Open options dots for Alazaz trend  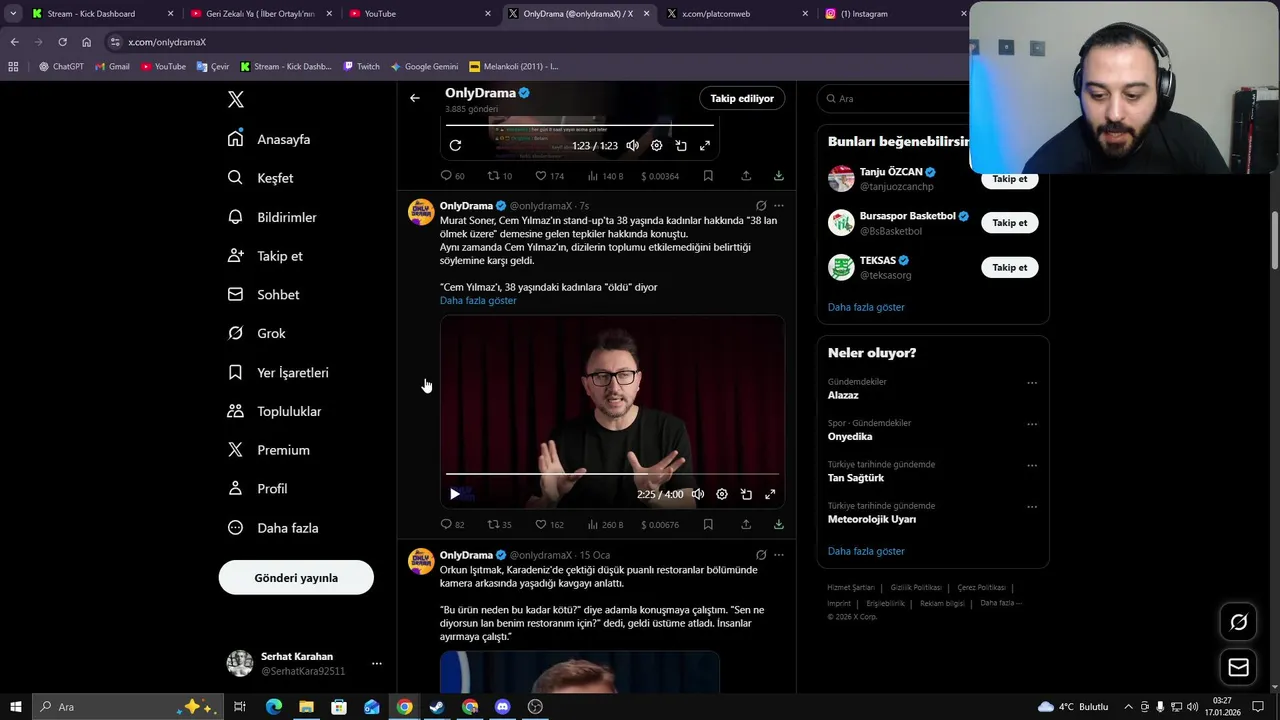tap(1032, 383)
